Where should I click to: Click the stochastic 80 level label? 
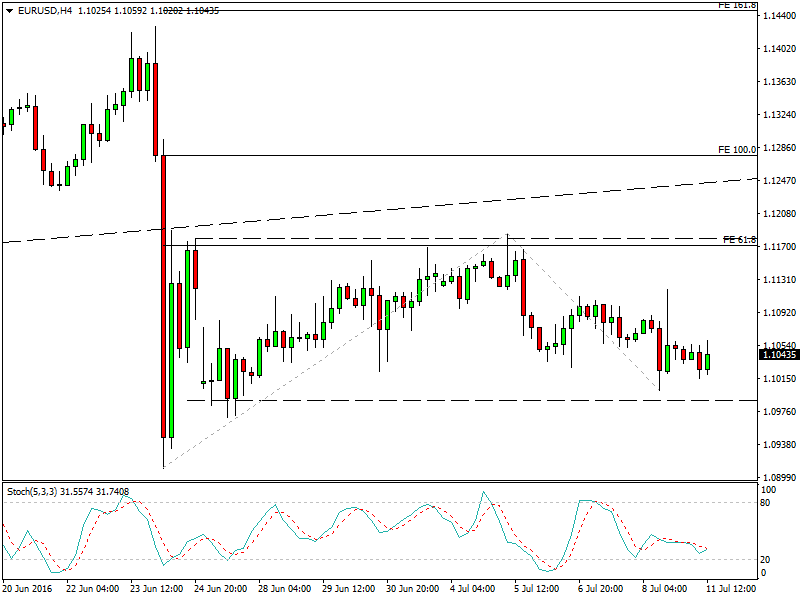coord(765,503)
